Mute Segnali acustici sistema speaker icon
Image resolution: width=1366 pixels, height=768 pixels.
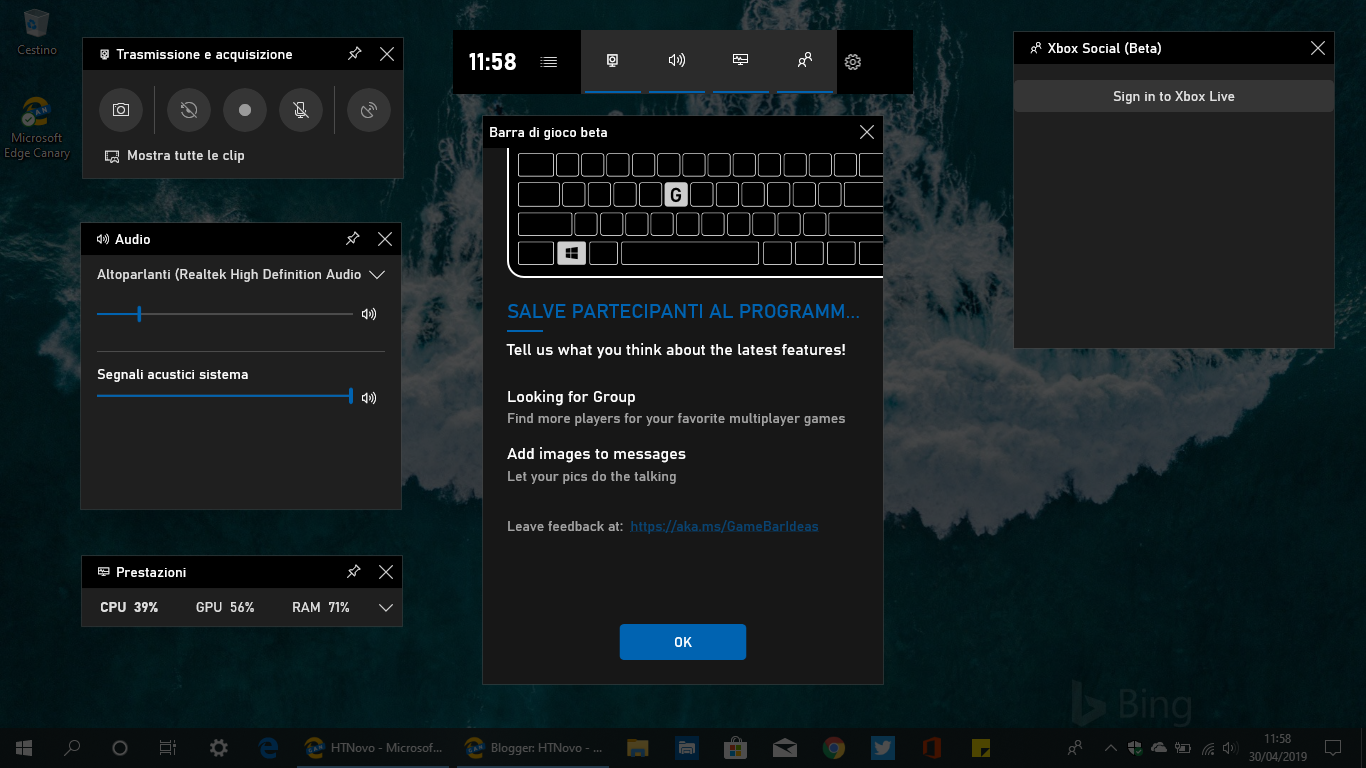[369, 398]
